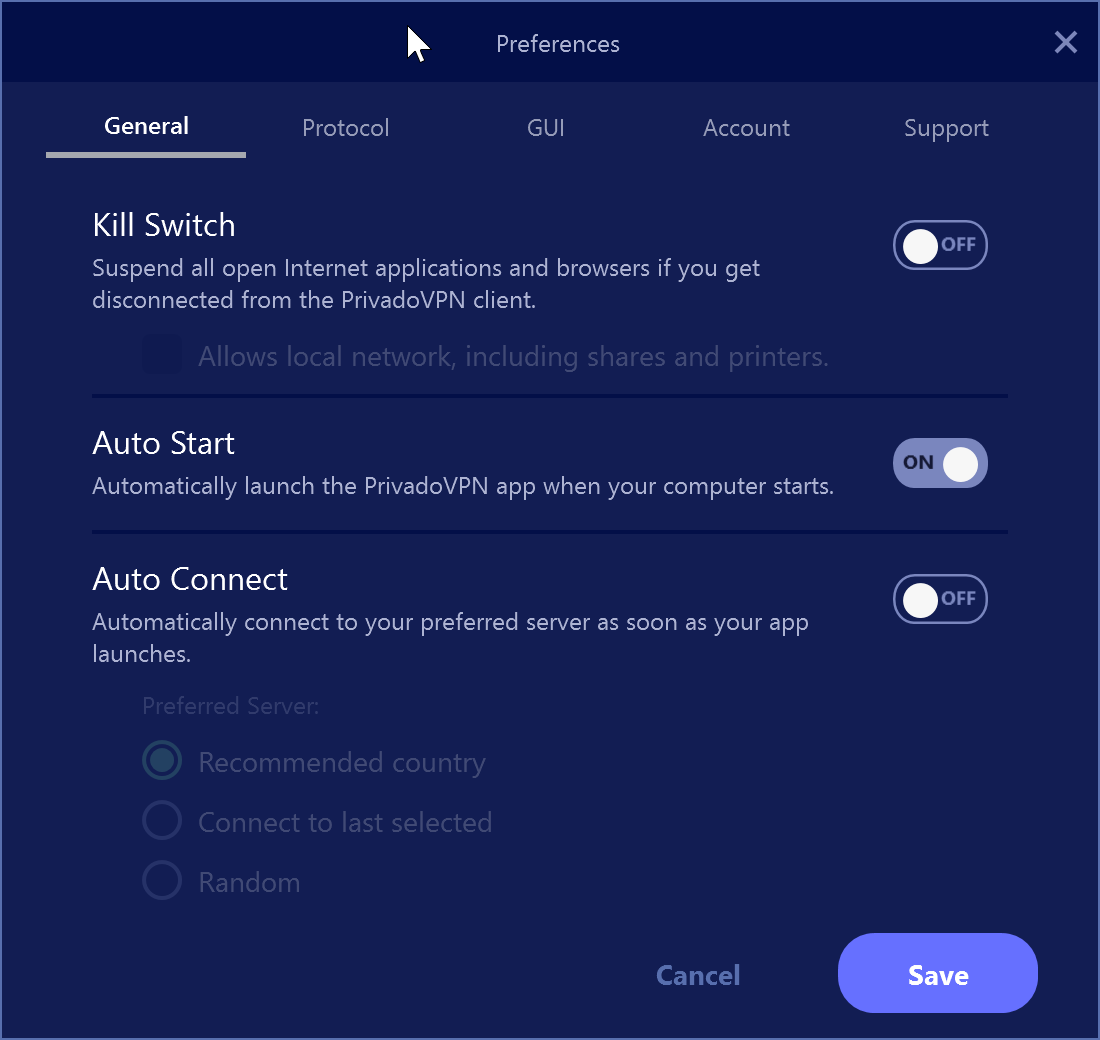Go to the GUI tab

[x=545, y=128]
